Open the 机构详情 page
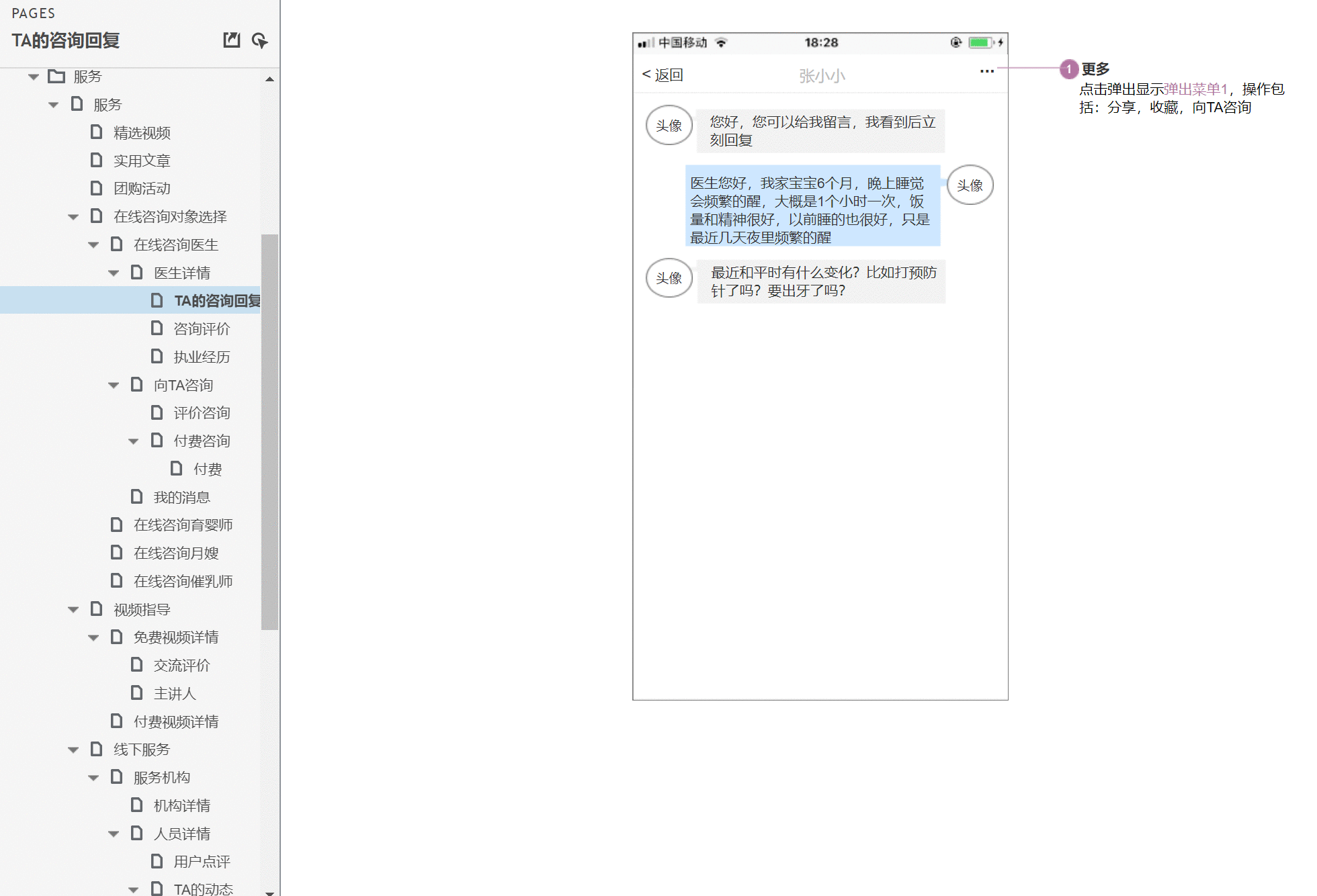The image size is (1317, 896). [x=181, y=806]
